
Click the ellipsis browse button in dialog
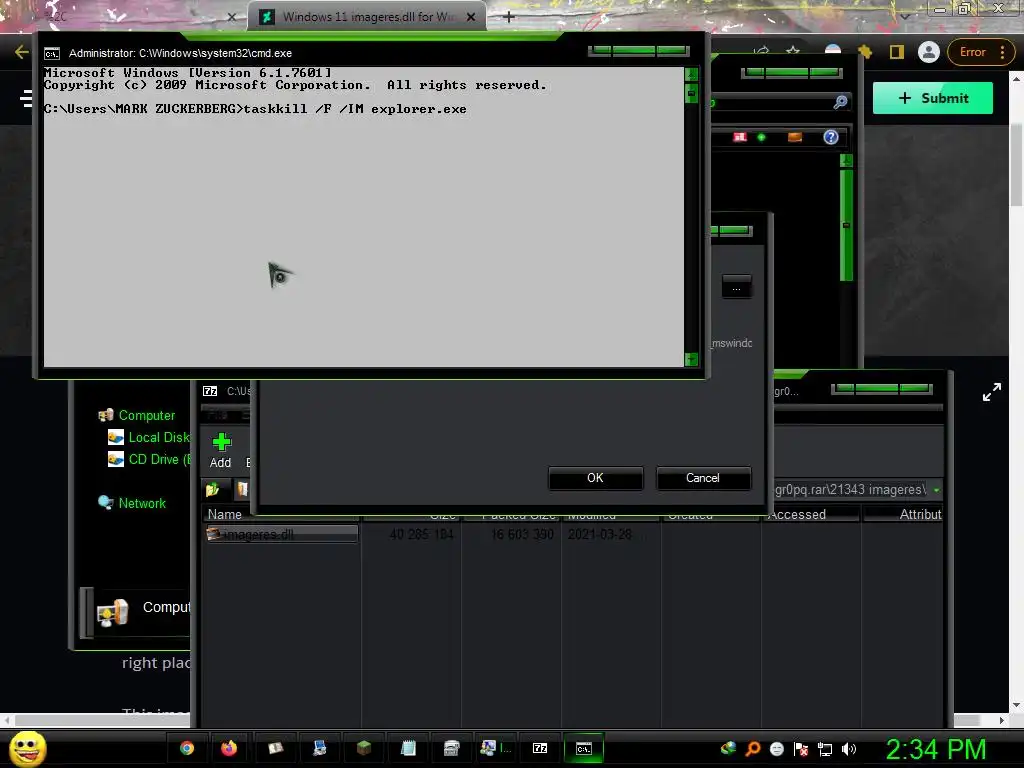(x=736, y=287)
